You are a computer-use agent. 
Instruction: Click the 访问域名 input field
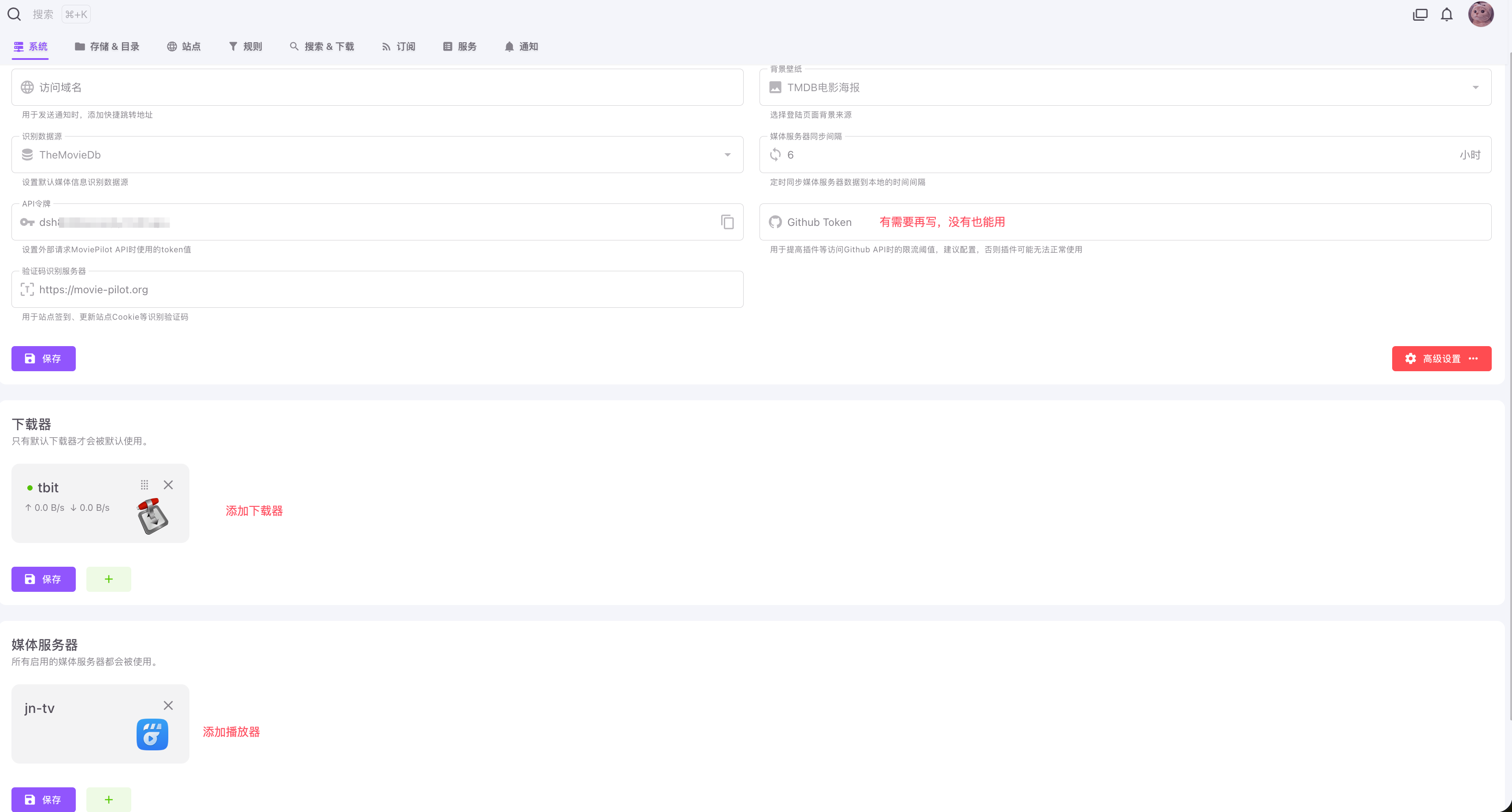[x=377, y=88]
